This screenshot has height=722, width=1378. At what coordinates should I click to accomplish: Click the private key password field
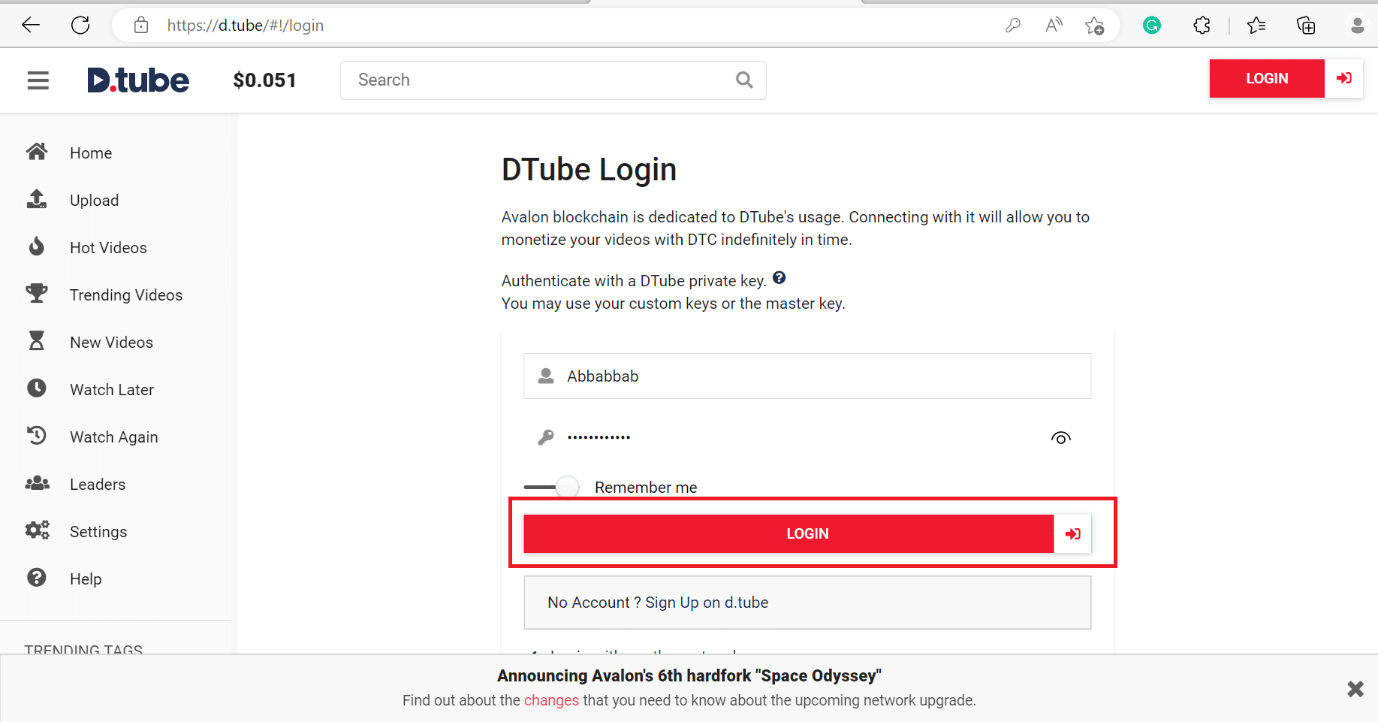pos(807,437)
